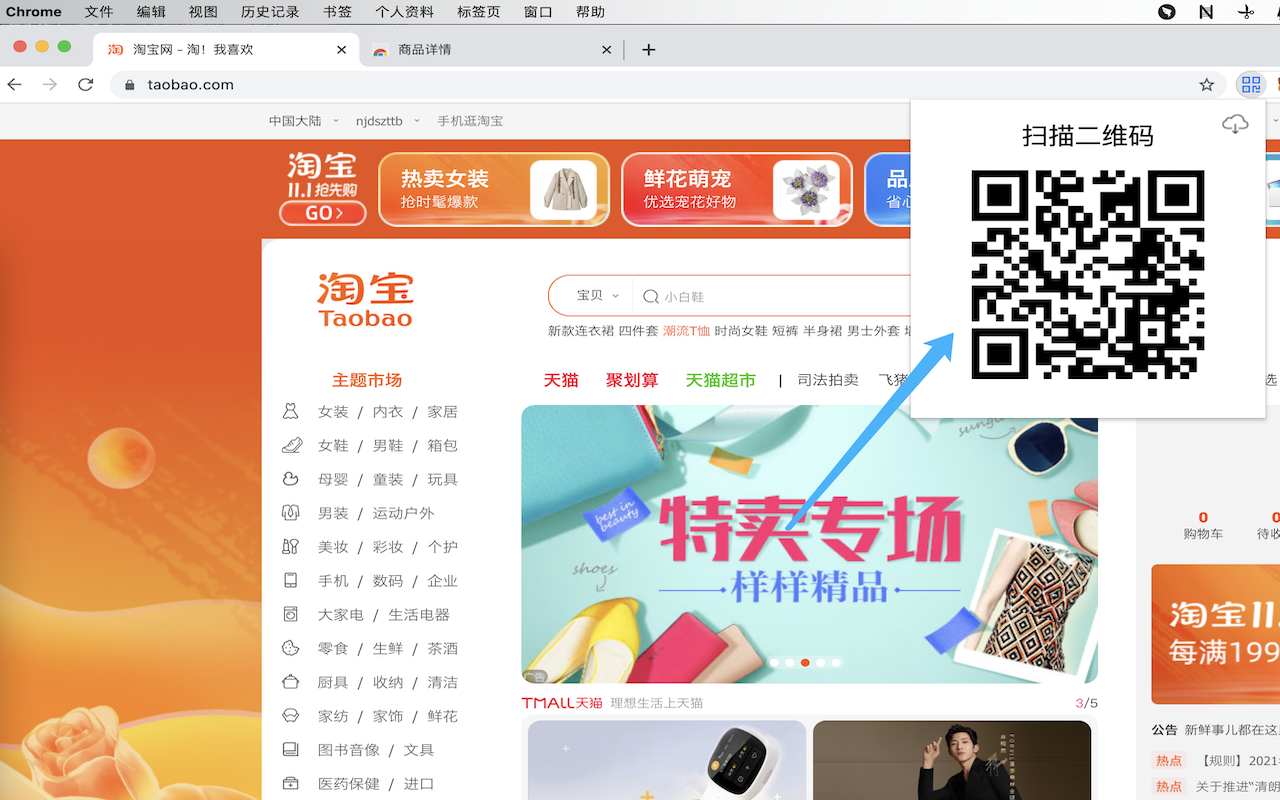
Task: Open the 标签页 menu
Action: (478, 12)
